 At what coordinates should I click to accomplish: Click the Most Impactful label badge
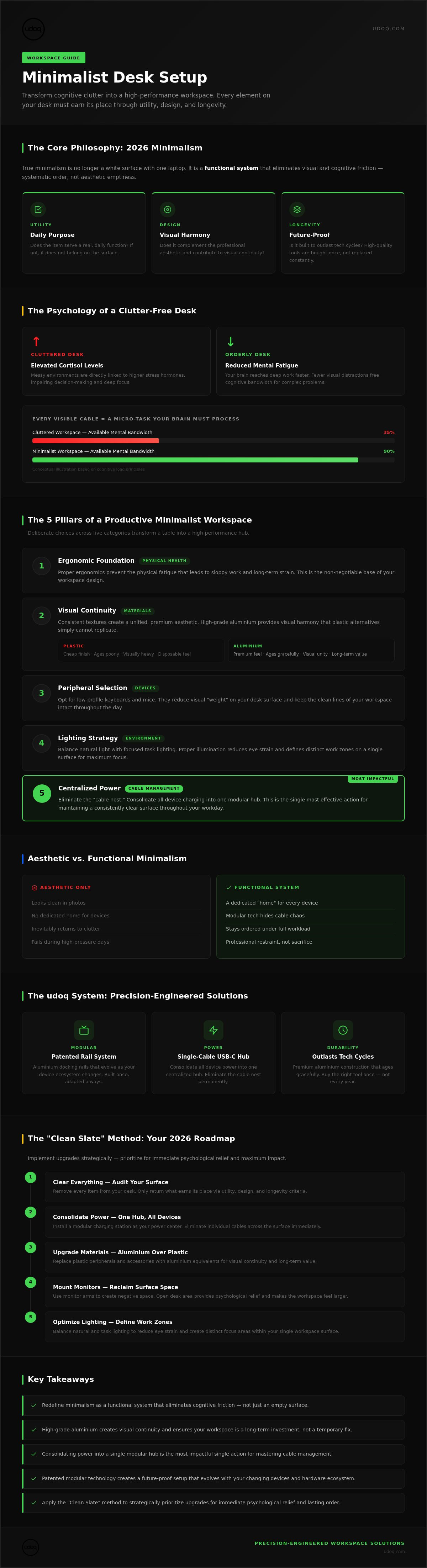[373, 779]
